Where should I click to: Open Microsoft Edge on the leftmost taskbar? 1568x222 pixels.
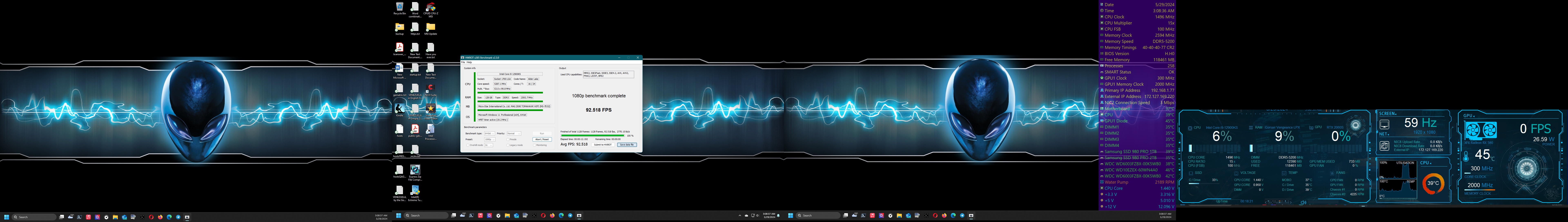(169, 217)
